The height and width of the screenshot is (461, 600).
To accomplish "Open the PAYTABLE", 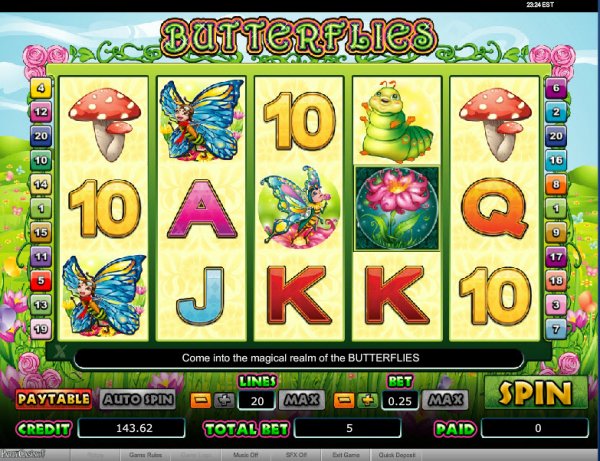I will point(54,399).
